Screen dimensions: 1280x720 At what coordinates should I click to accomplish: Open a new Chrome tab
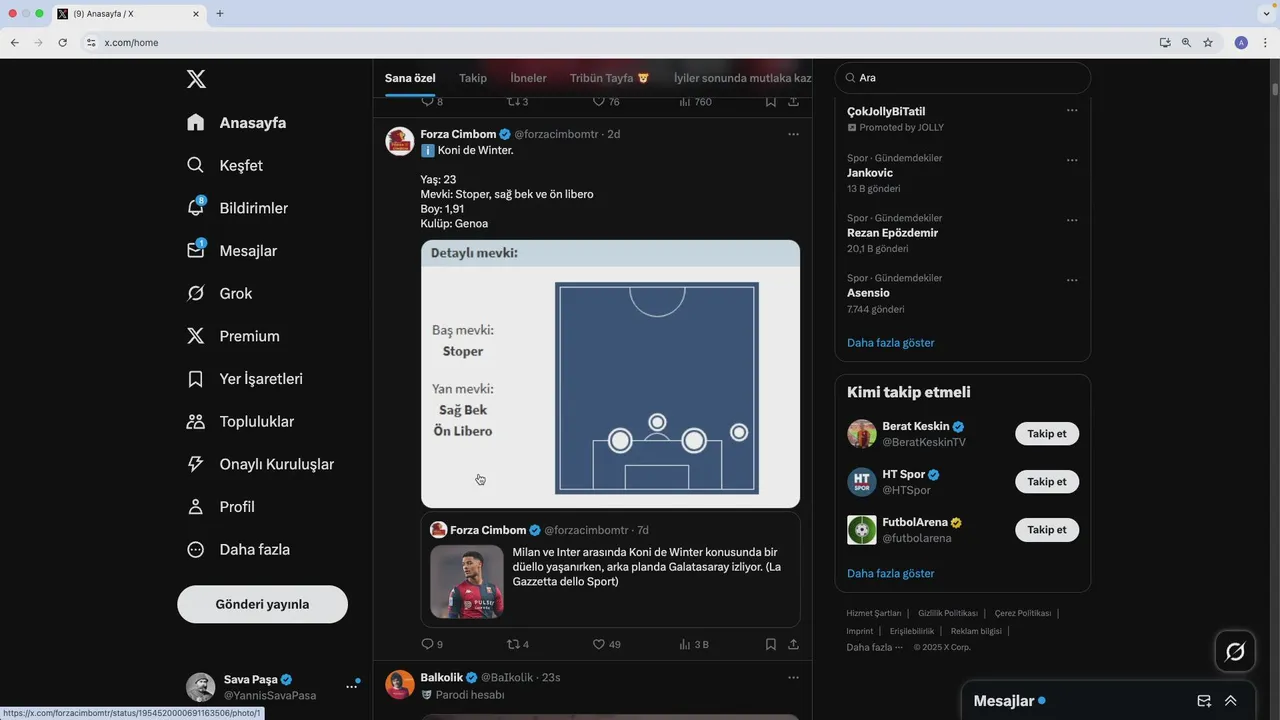[220, 14]
